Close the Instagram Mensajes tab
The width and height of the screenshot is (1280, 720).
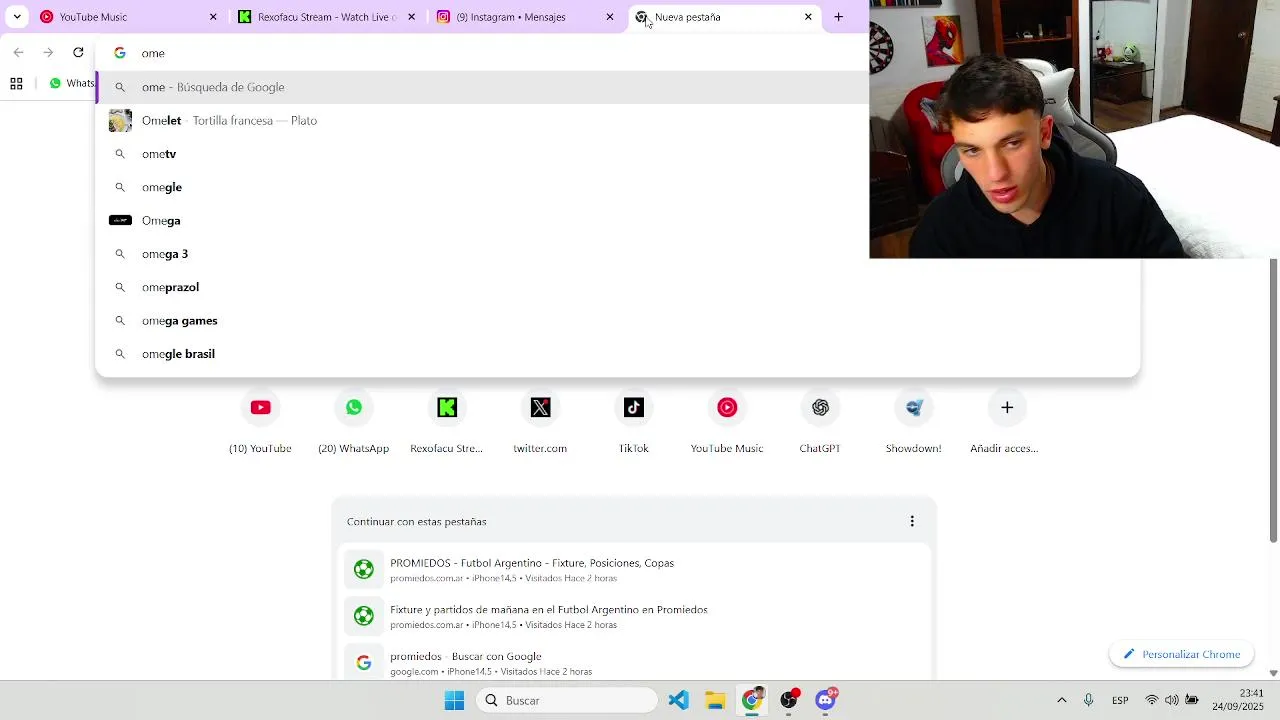point(610,17)
